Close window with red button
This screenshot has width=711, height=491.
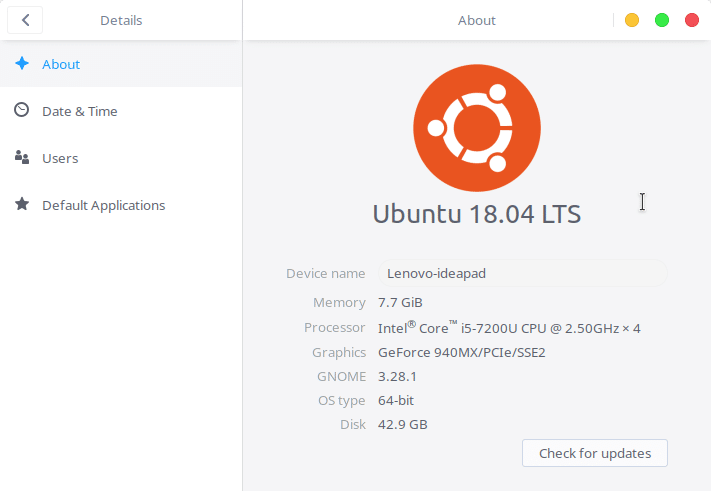tap(692, 20)
